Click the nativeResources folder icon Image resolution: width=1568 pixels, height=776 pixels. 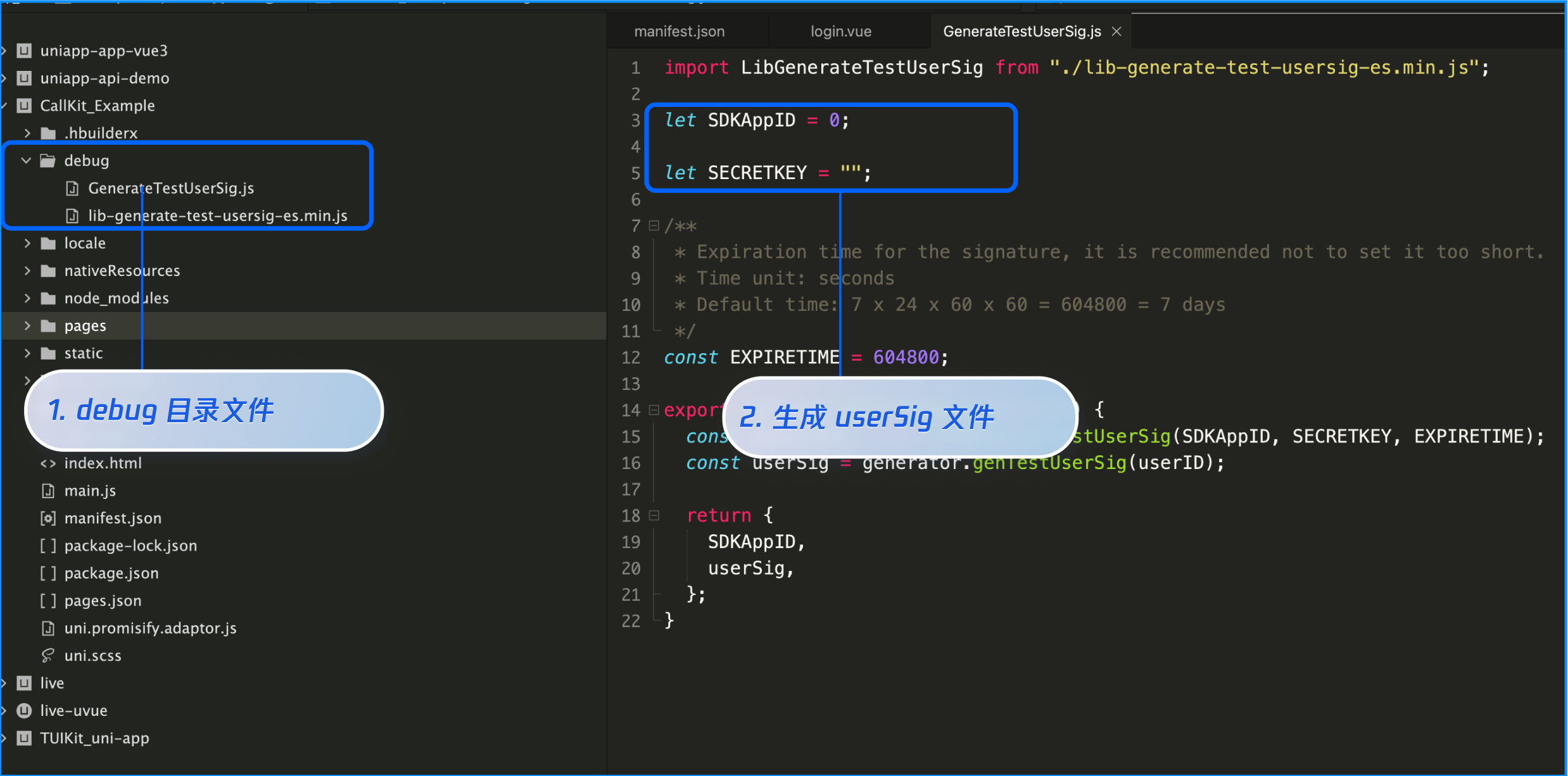tap(48, 271)
